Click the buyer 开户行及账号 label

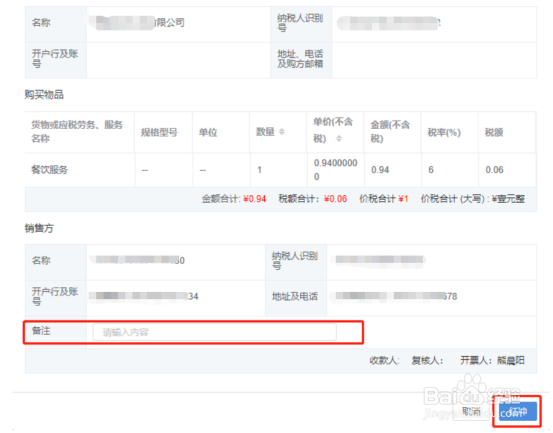(55, 59)
